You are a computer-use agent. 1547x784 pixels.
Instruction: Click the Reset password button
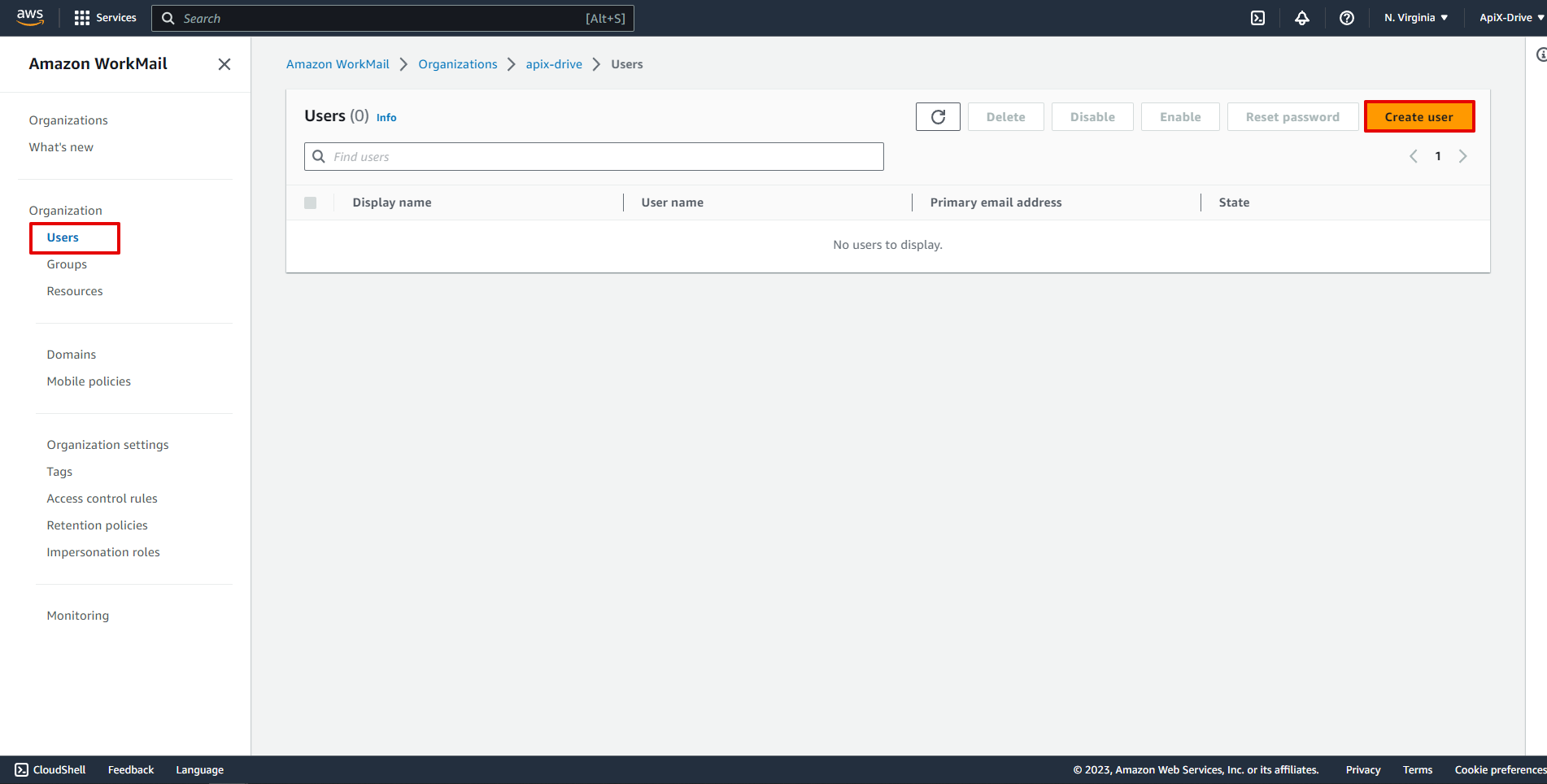pos(1292,117)
